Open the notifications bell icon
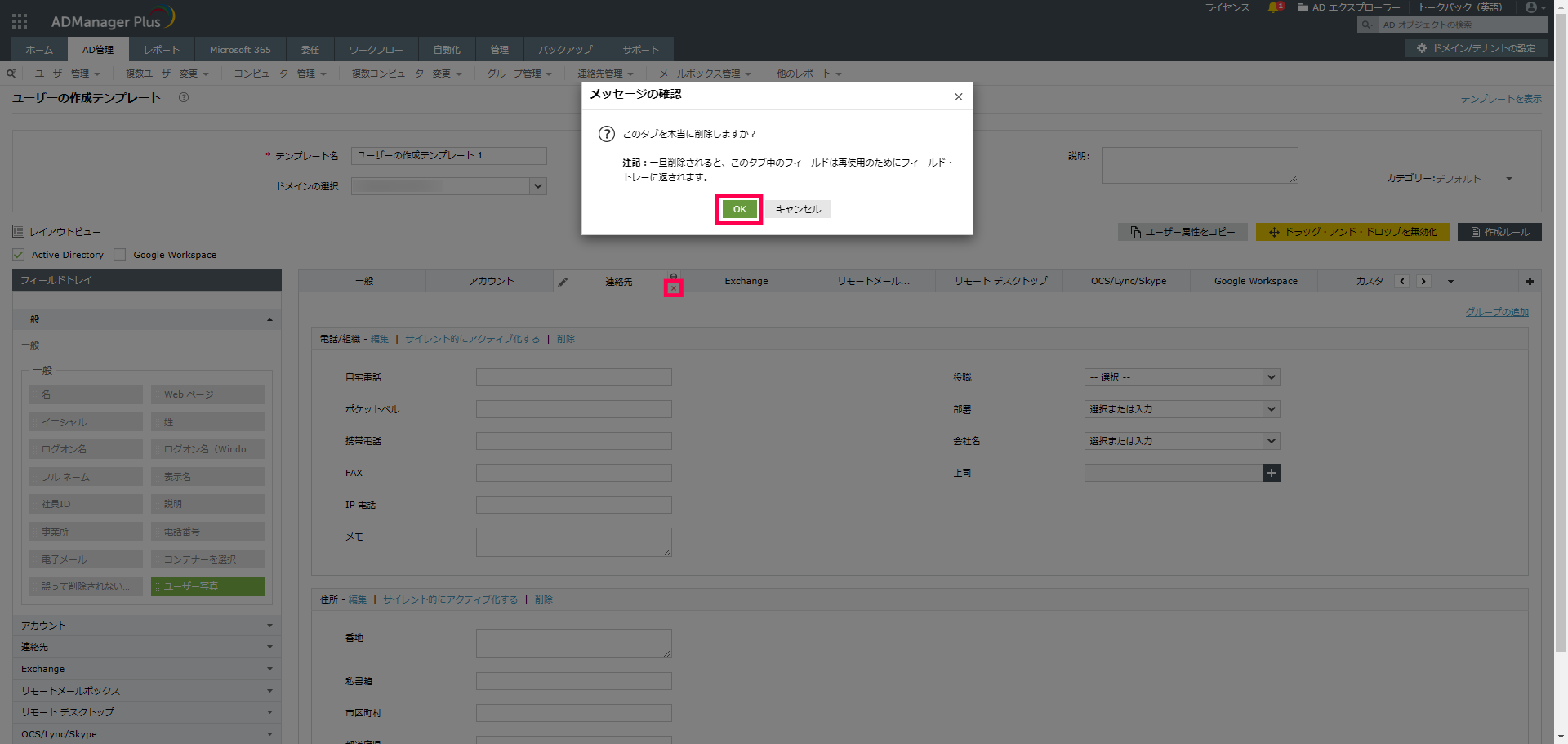 [1274, 7]
